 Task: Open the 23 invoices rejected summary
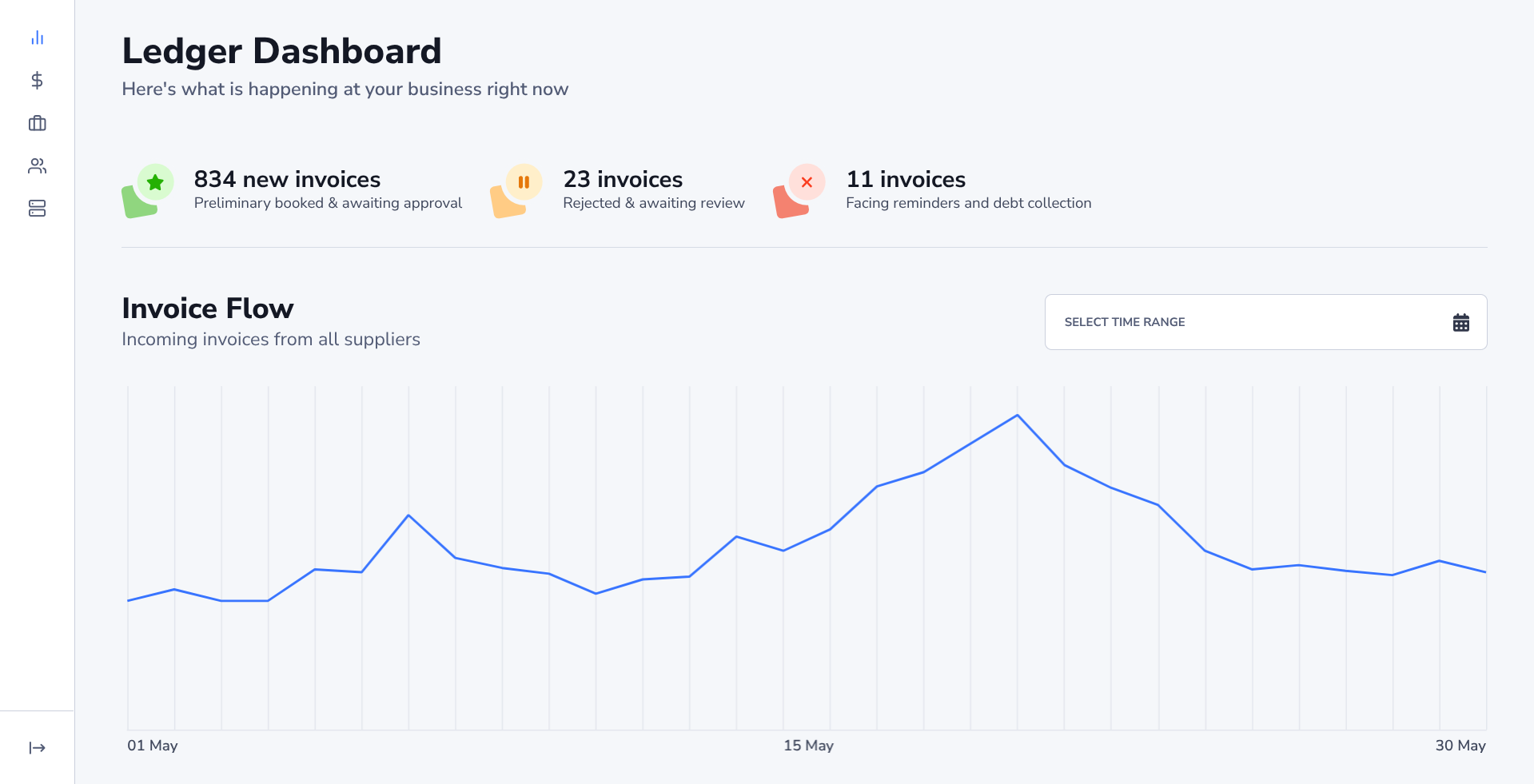[623, 180]
